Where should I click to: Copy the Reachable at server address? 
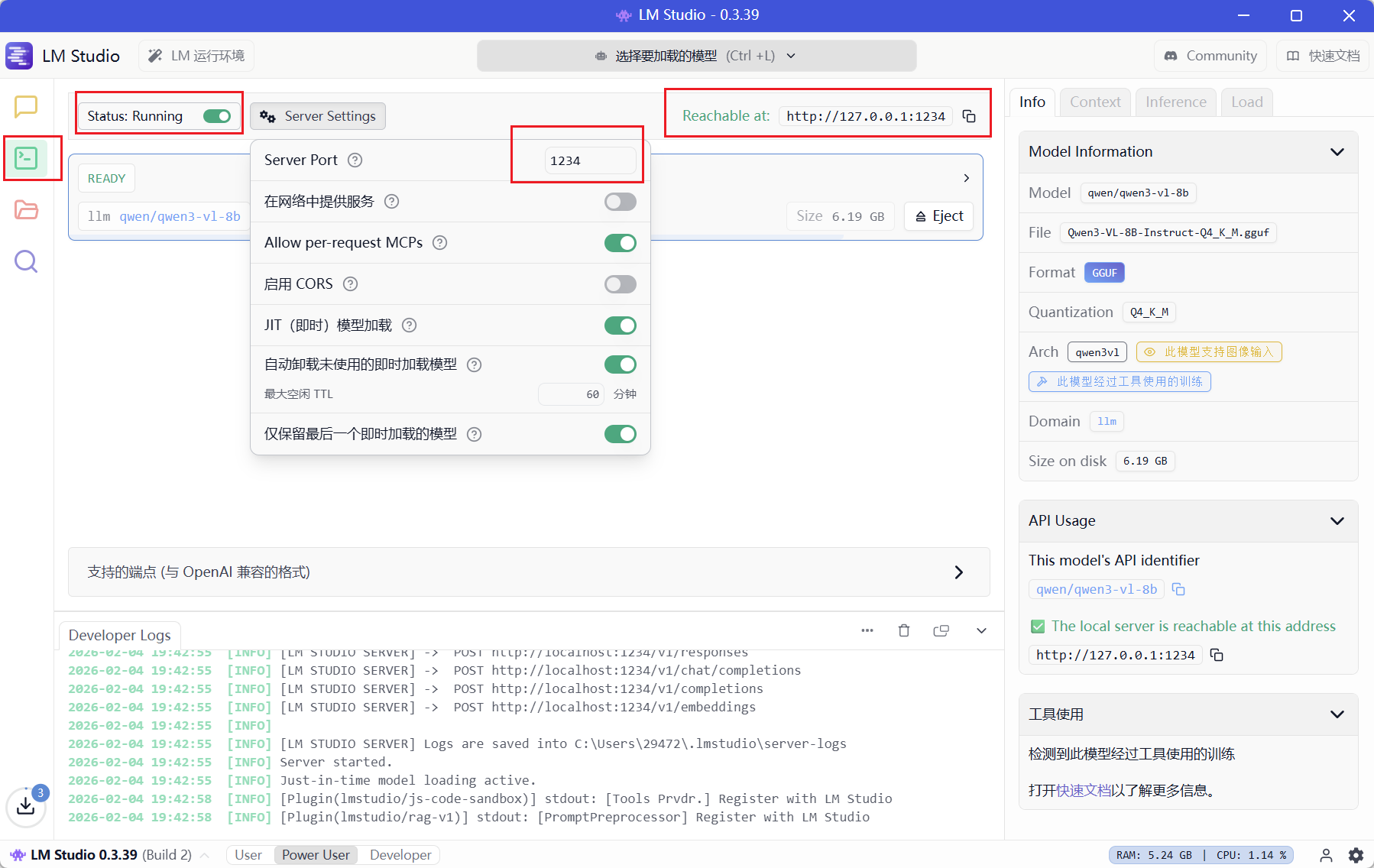969,116
